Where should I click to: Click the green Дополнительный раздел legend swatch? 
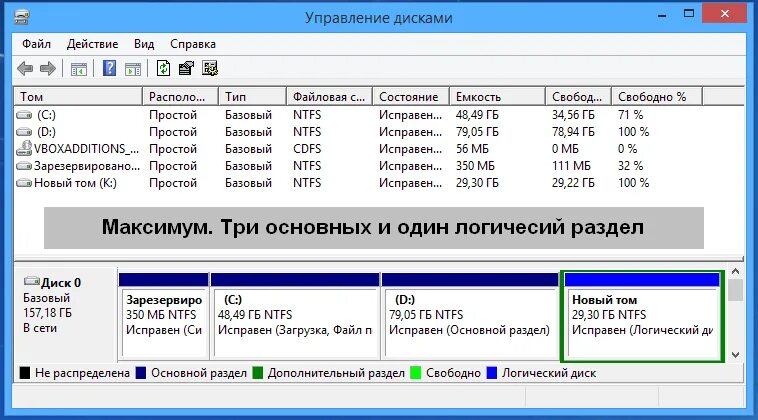(x=258, y=373)
